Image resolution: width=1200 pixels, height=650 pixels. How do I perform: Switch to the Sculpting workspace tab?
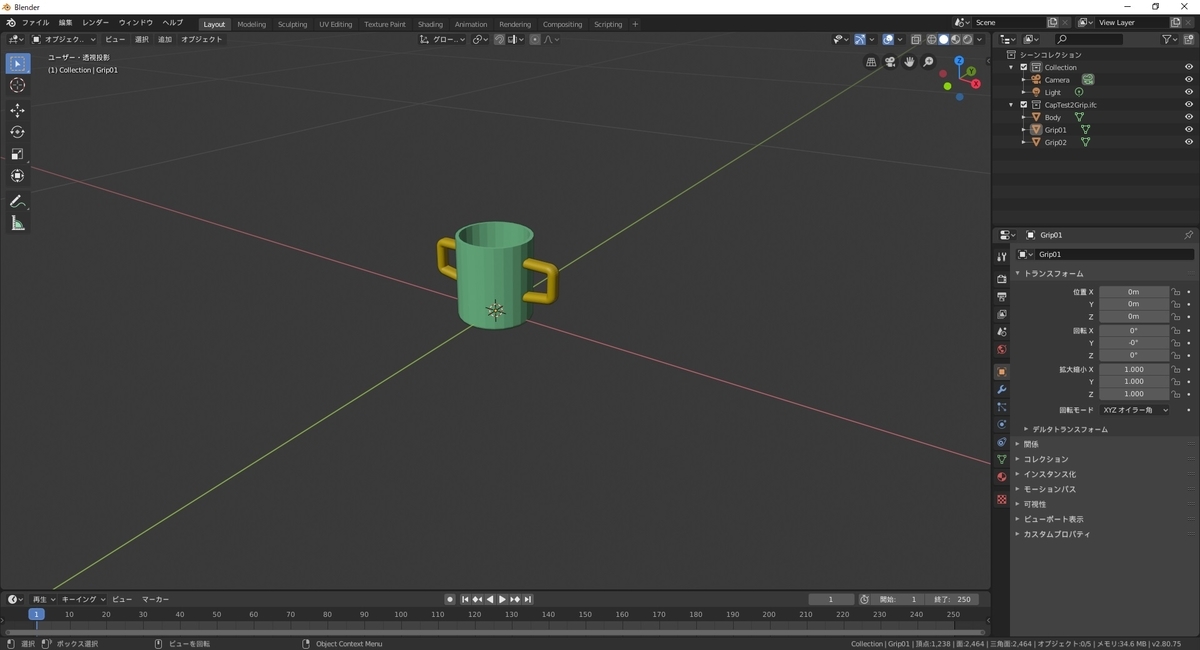pos(292,24)
